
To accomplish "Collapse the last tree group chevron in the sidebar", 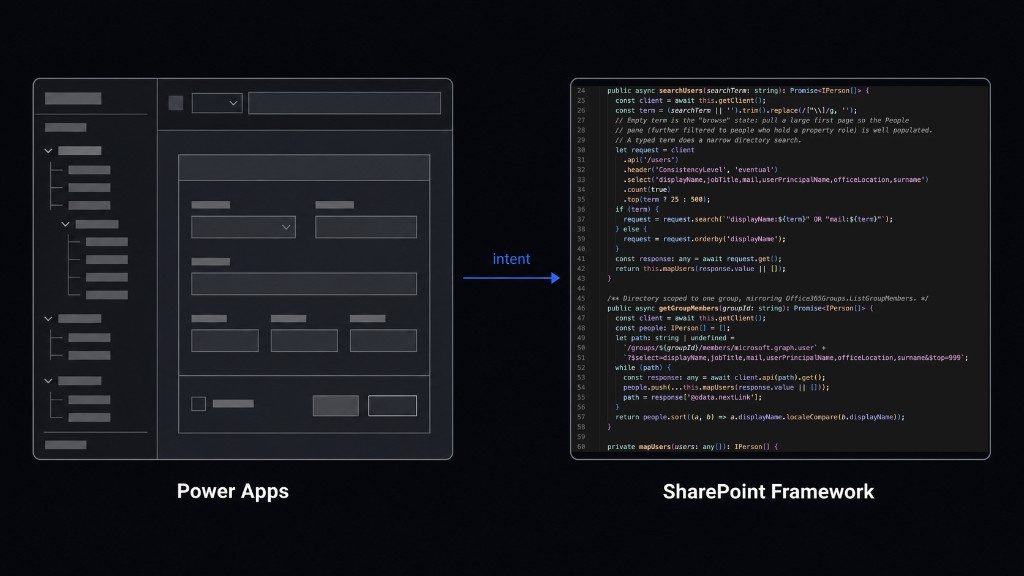I will 48,381.
